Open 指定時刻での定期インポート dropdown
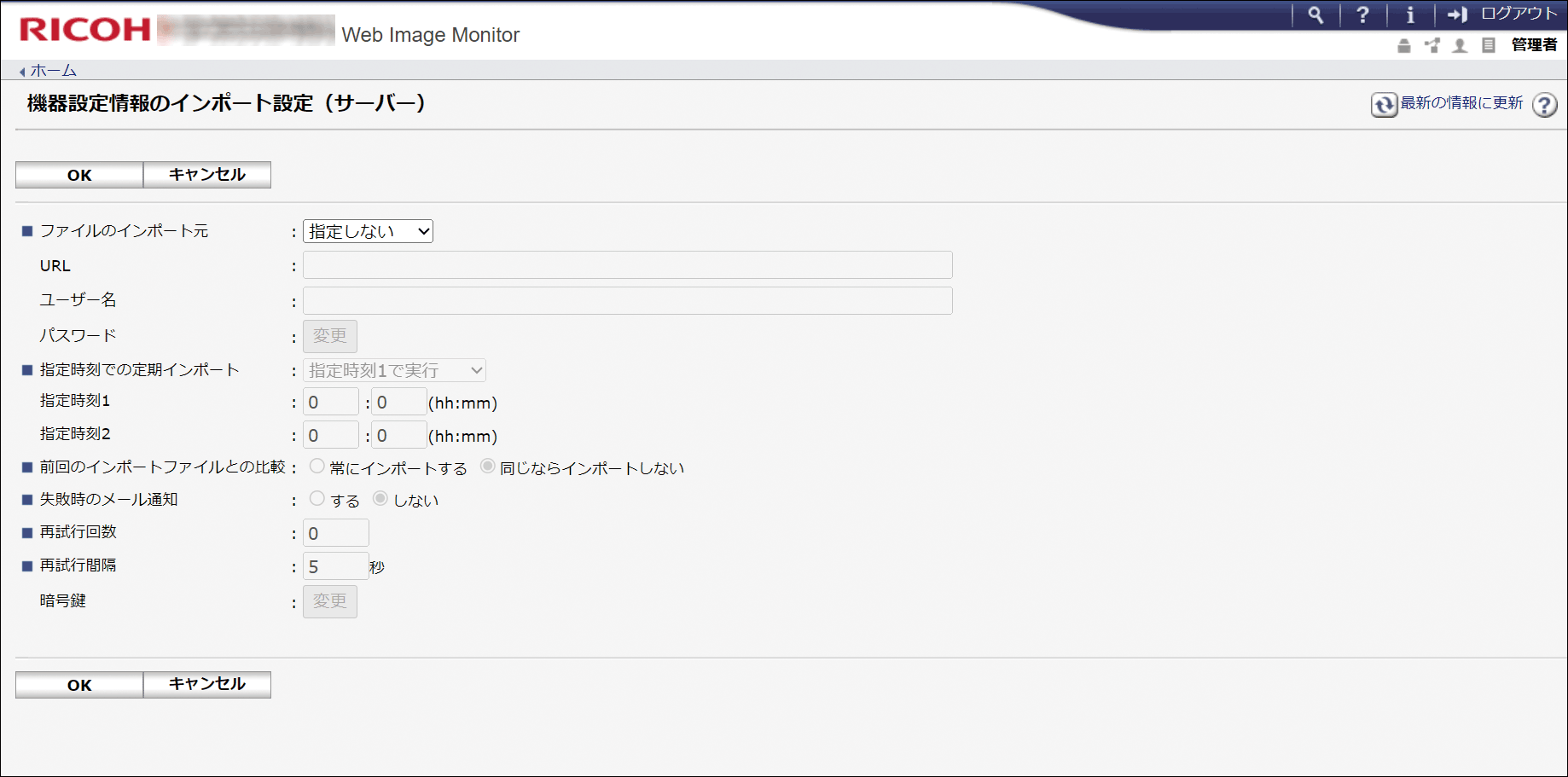This screenshot has height=777, width=1568. (x=394, y=370)
